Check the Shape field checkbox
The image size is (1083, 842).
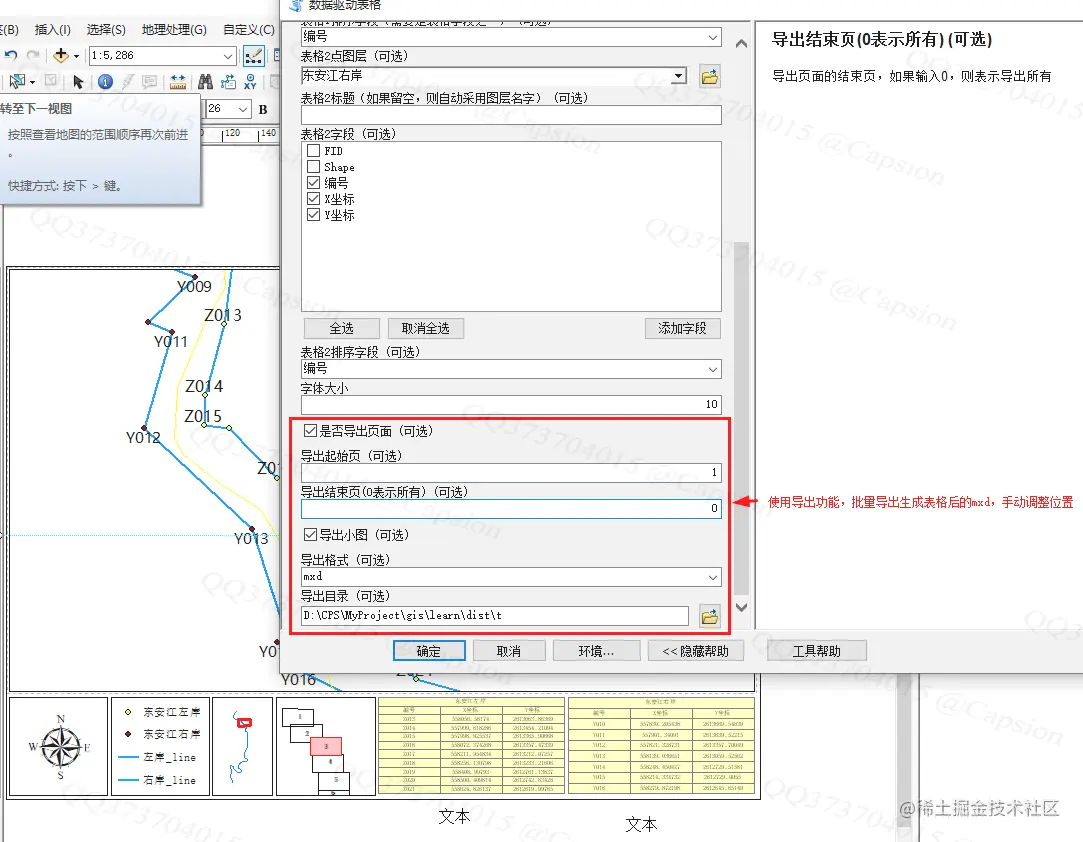[x=314, y=166]
